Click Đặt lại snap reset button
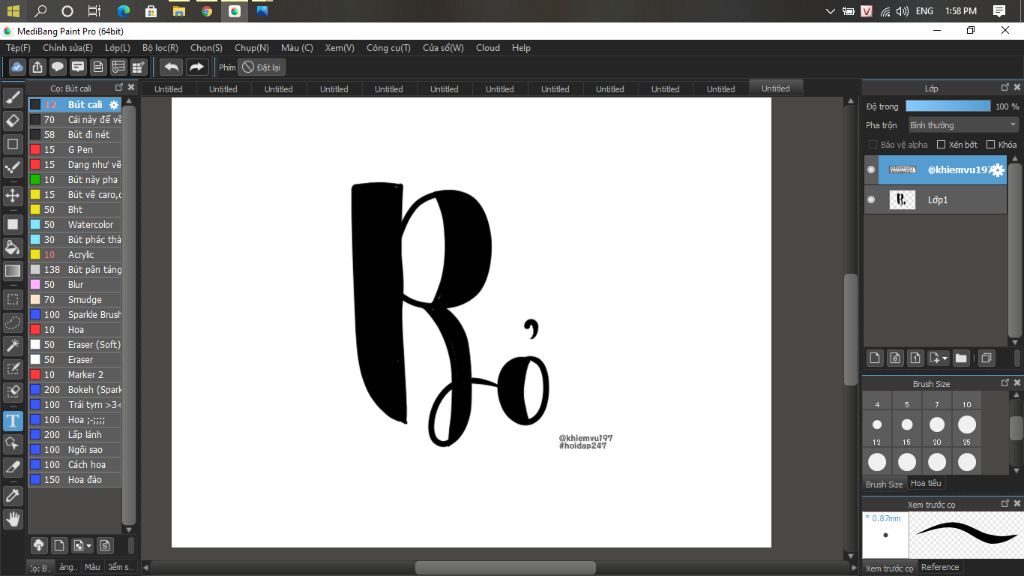This screenshot has height=576, width=1024. click(262, 67)
